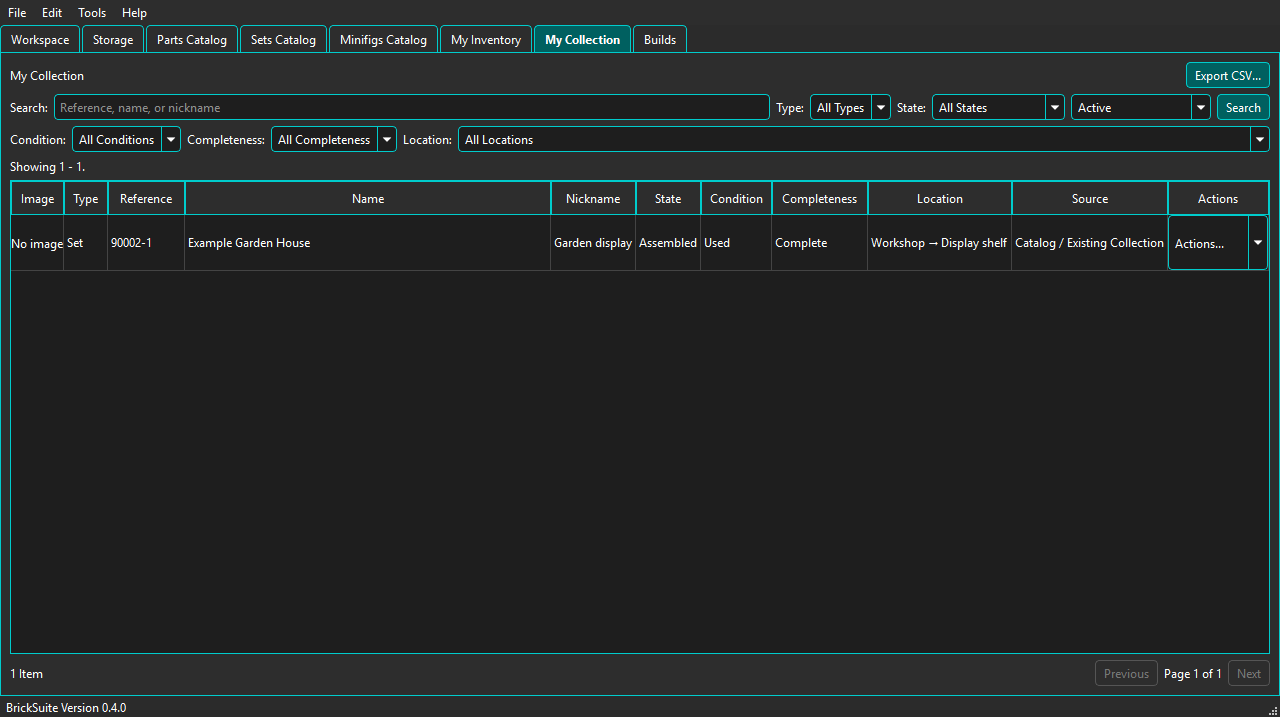Open the Active status dropdown
This screenshot has height=717, width=1280.
tap(1141, 108)
